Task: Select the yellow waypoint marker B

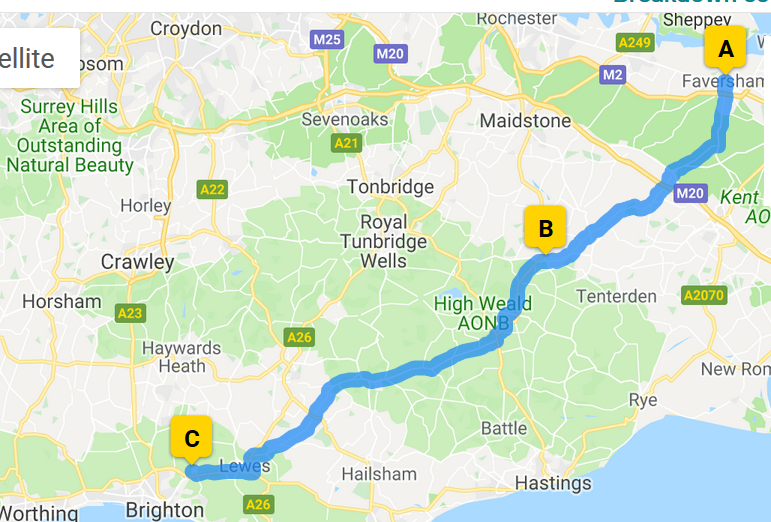Action: [x=545, y=228]
